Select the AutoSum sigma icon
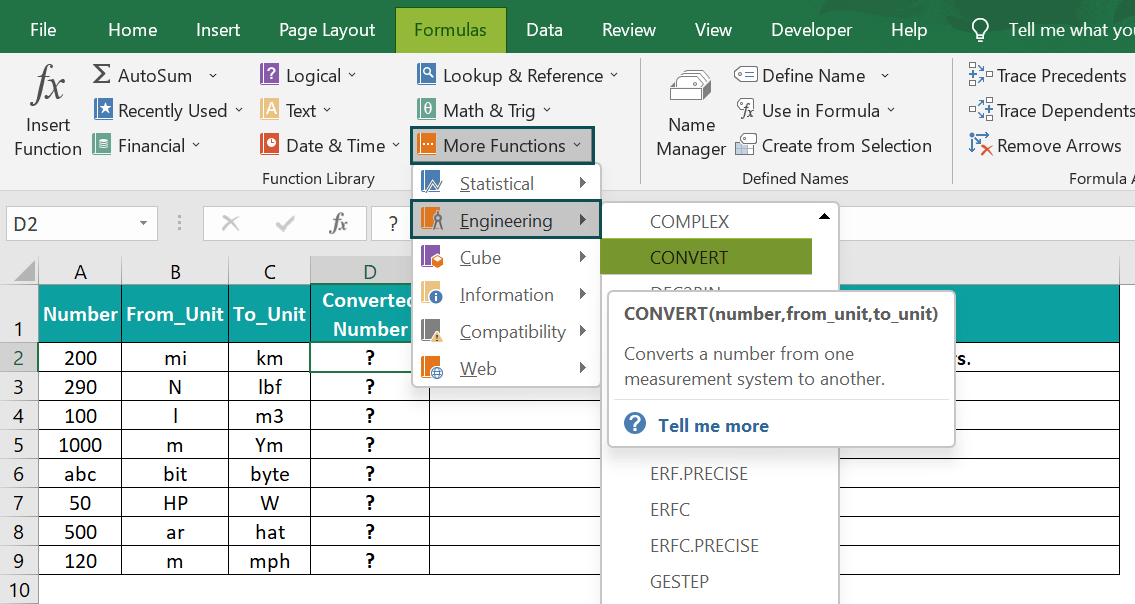The height and width of the screenshot is (604, 1135). tap(100, 74)
